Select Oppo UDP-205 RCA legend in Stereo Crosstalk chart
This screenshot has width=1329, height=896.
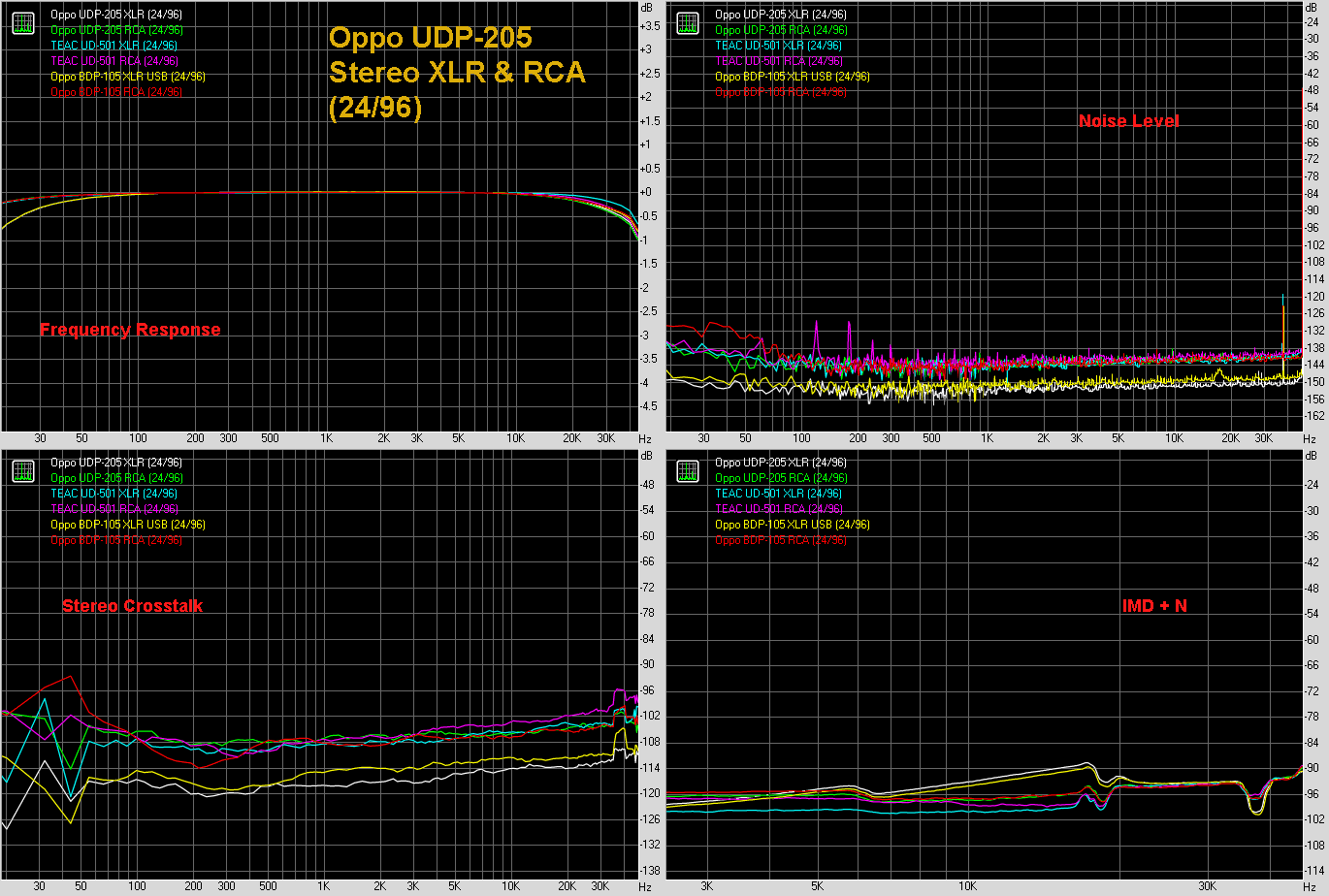[116, 478]
